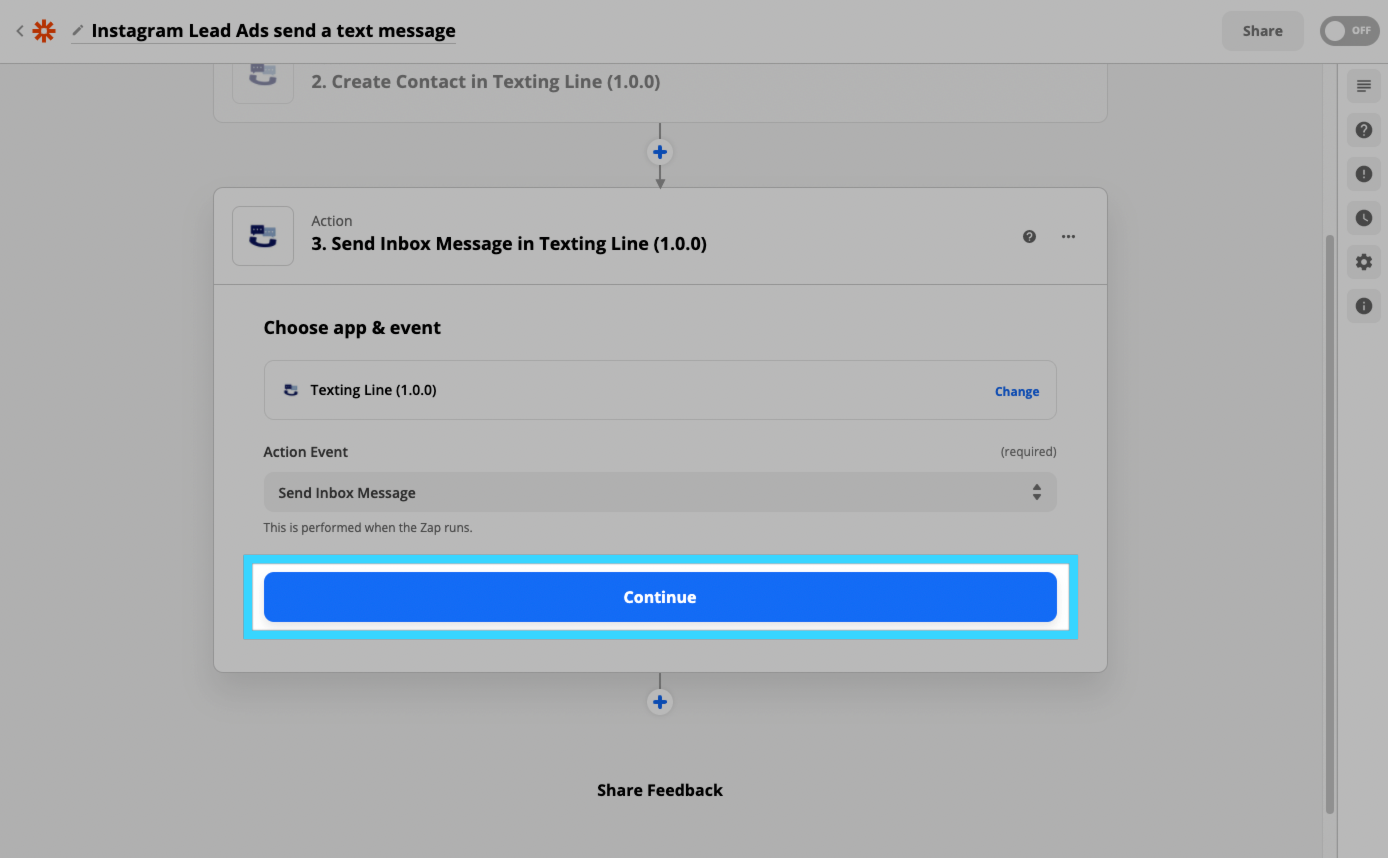
Task: Click Texting Line app icon on step 3 header
Action: tap(263, 236)
